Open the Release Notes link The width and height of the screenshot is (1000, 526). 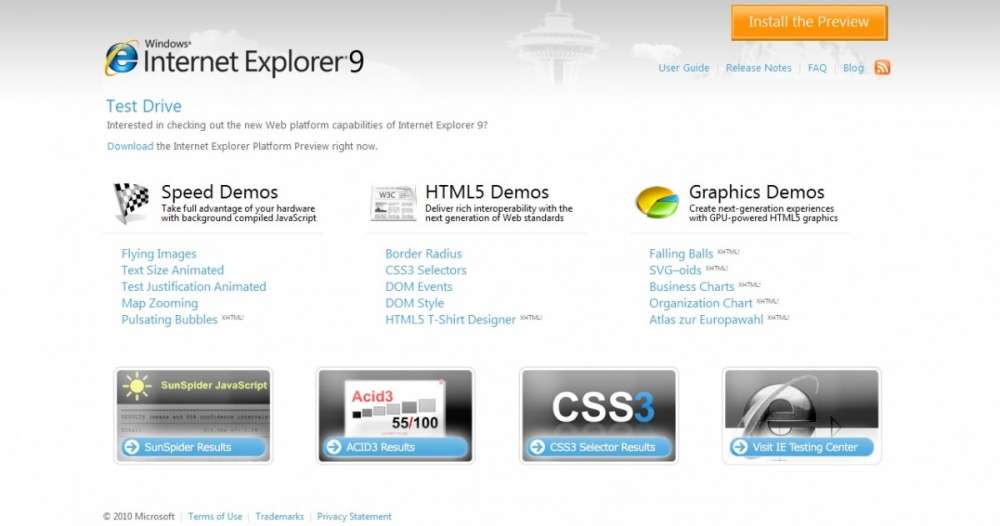[758, 68]
